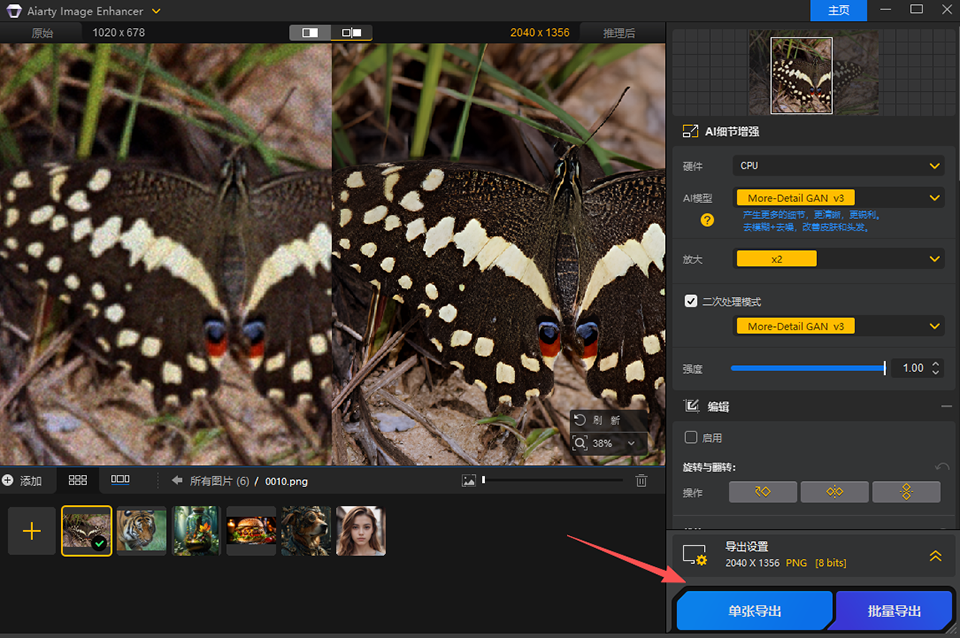The image size is (960, 638).
Task: Adjust the thumbnail size slider
Action: pos(553,480)
